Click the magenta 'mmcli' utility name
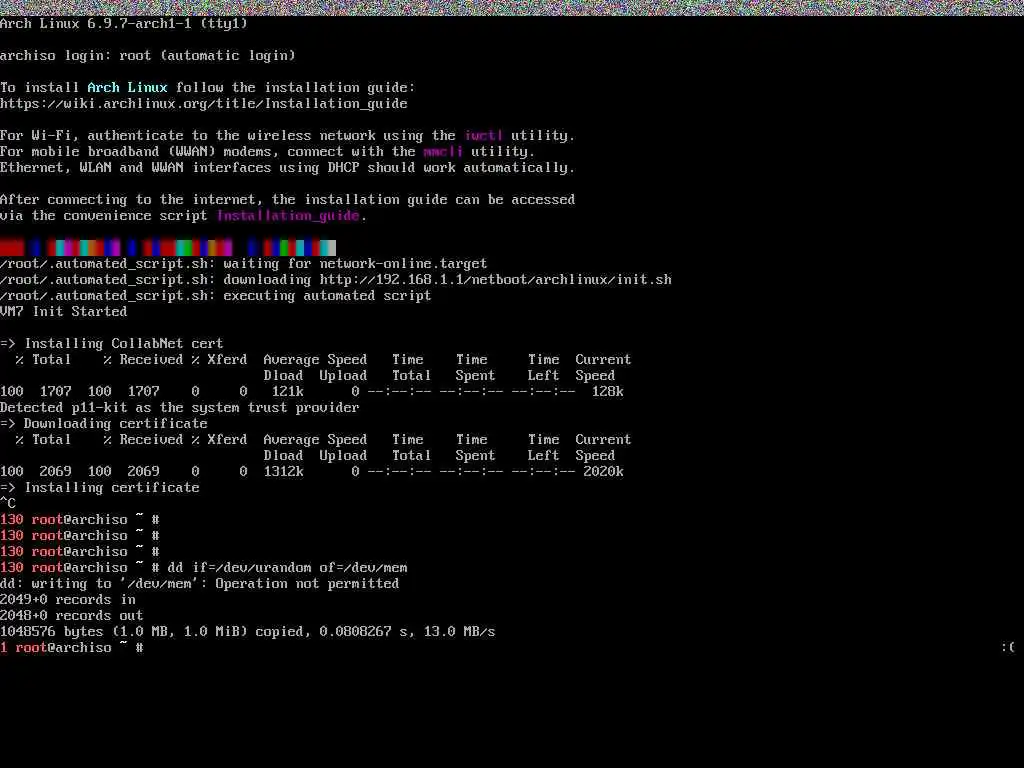 tap(443, 152)
